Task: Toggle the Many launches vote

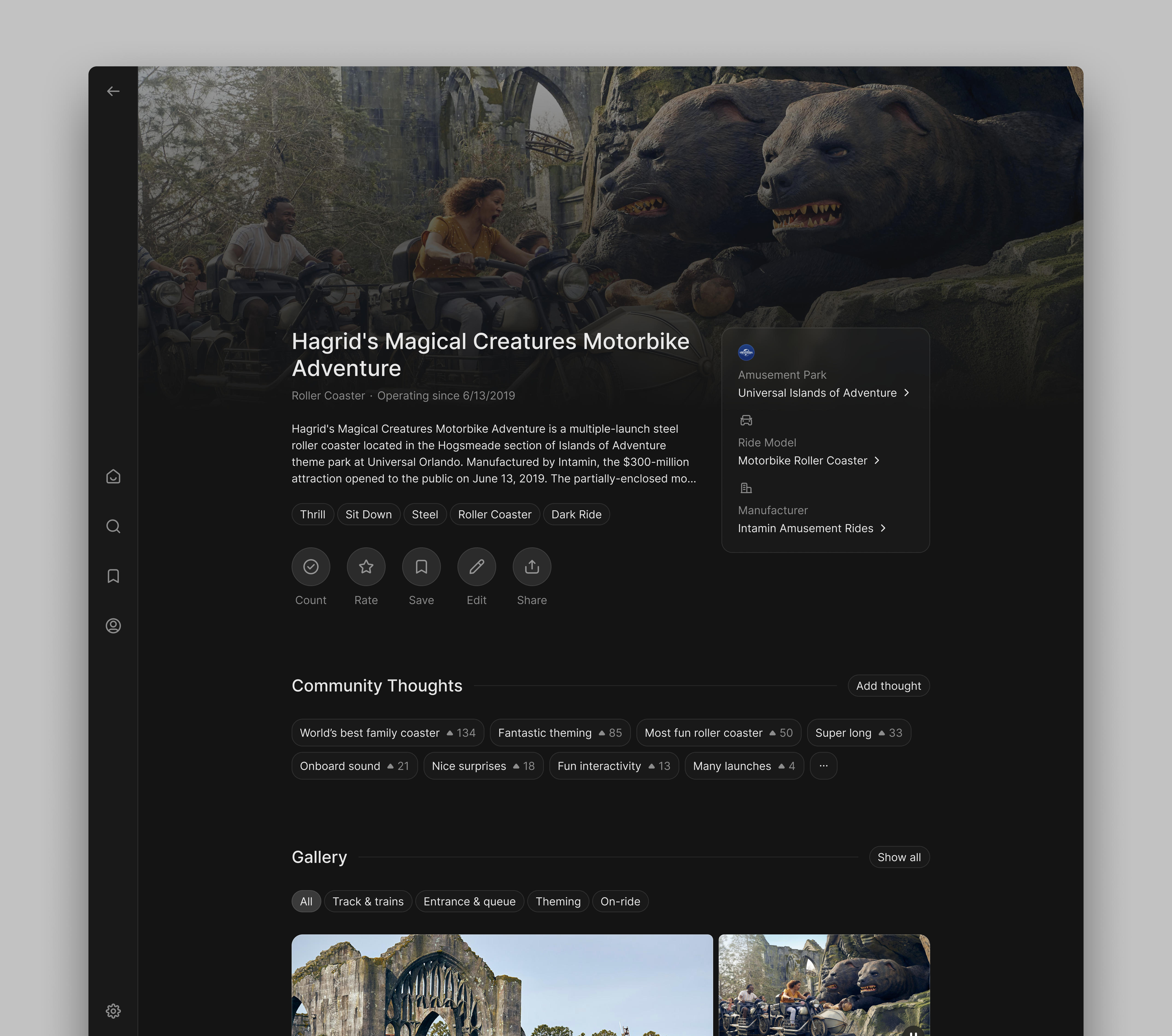Action: [782, 766]
